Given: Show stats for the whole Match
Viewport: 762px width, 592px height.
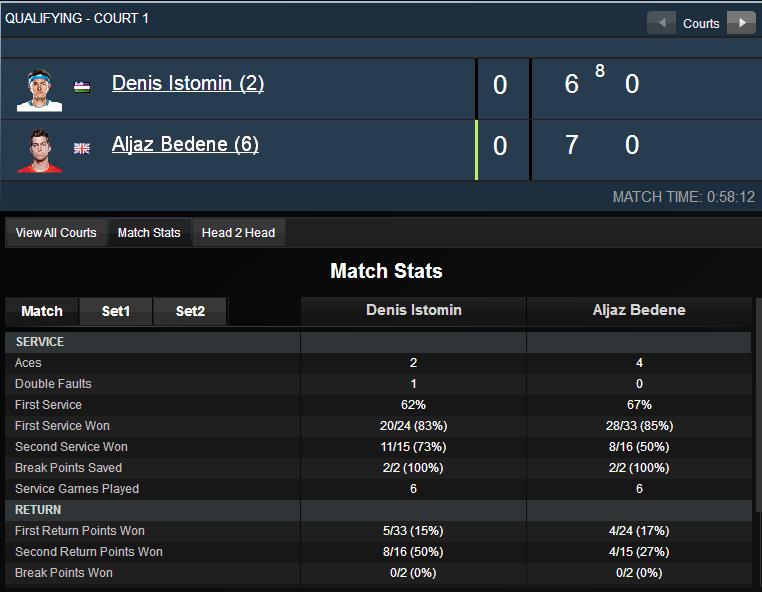Looking at the screenshot, I should click(x=42, y=311).
